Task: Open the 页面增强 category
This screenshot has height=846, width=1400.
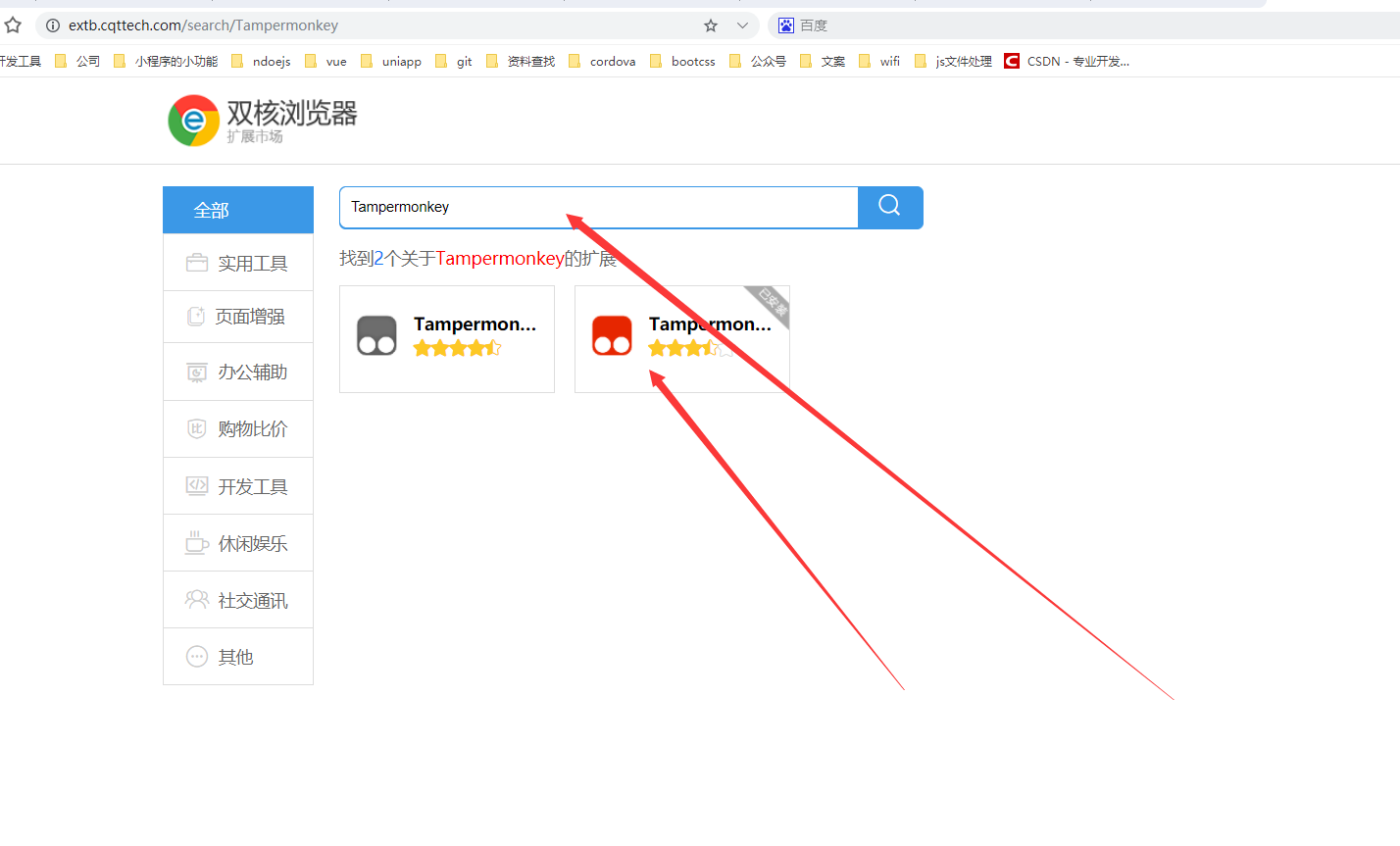Action: coord(238,317)
